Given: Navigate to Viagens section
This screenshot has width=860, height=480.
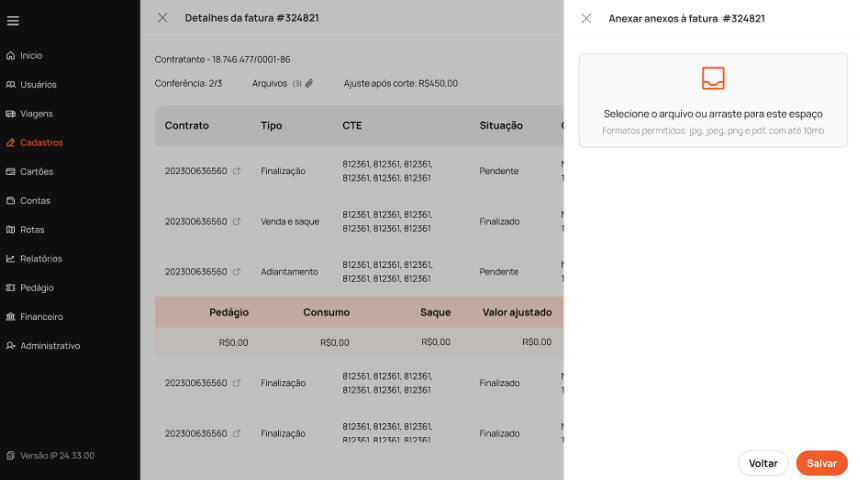Looking at the screenshot, I should point(36,114).
